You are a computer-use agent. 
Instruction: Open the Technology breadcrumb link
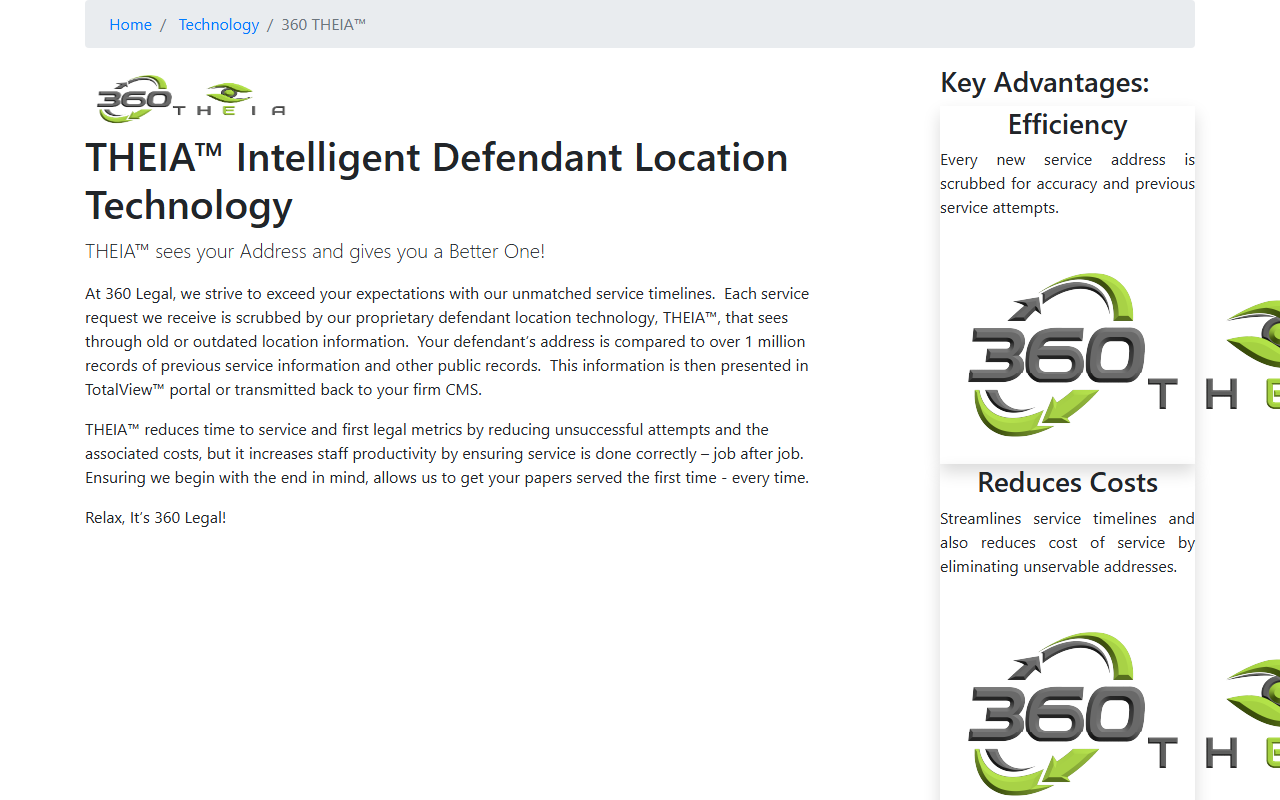(218, 24)
